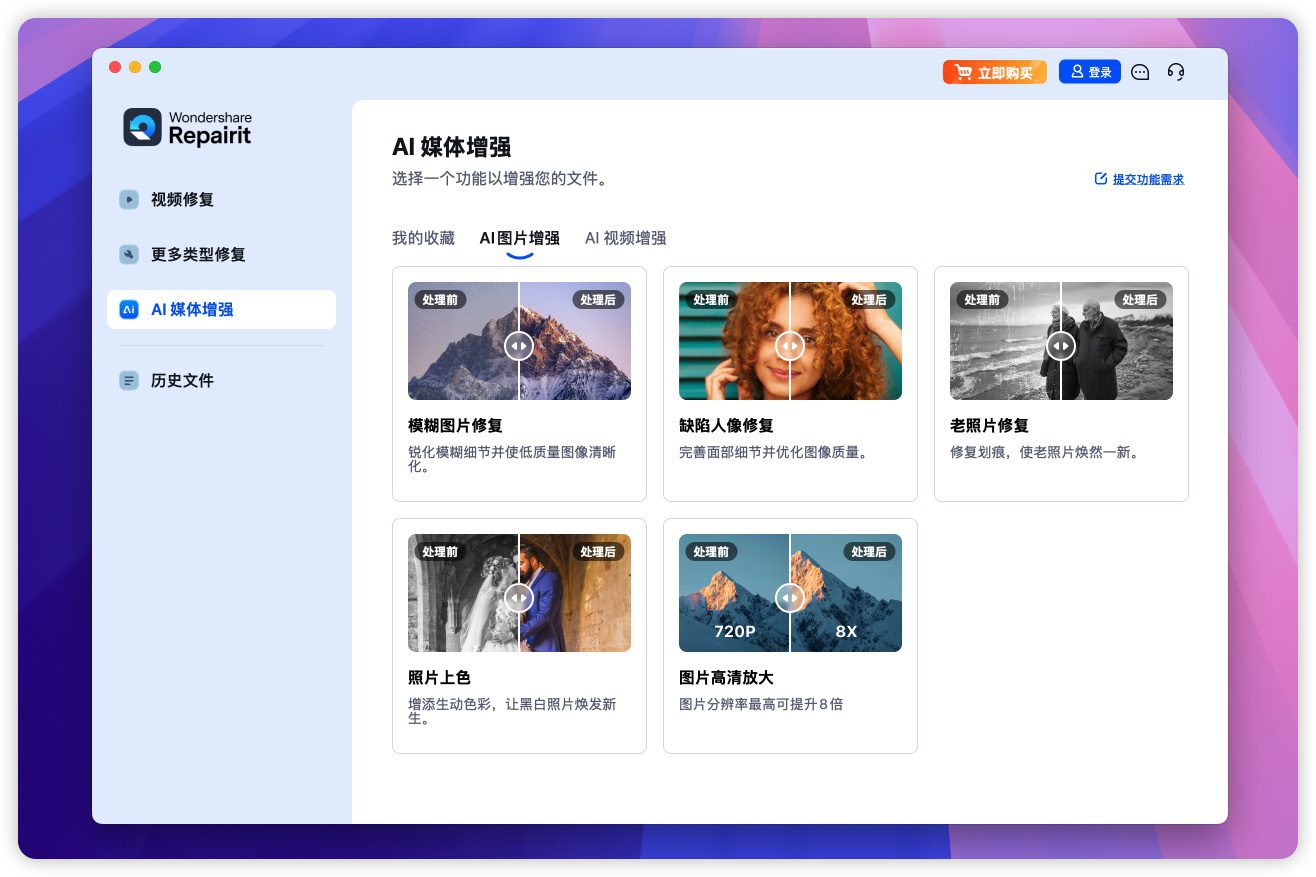Select the 老照片修复 card title
The image size is (1316, 877).
(x=988, y=426)
